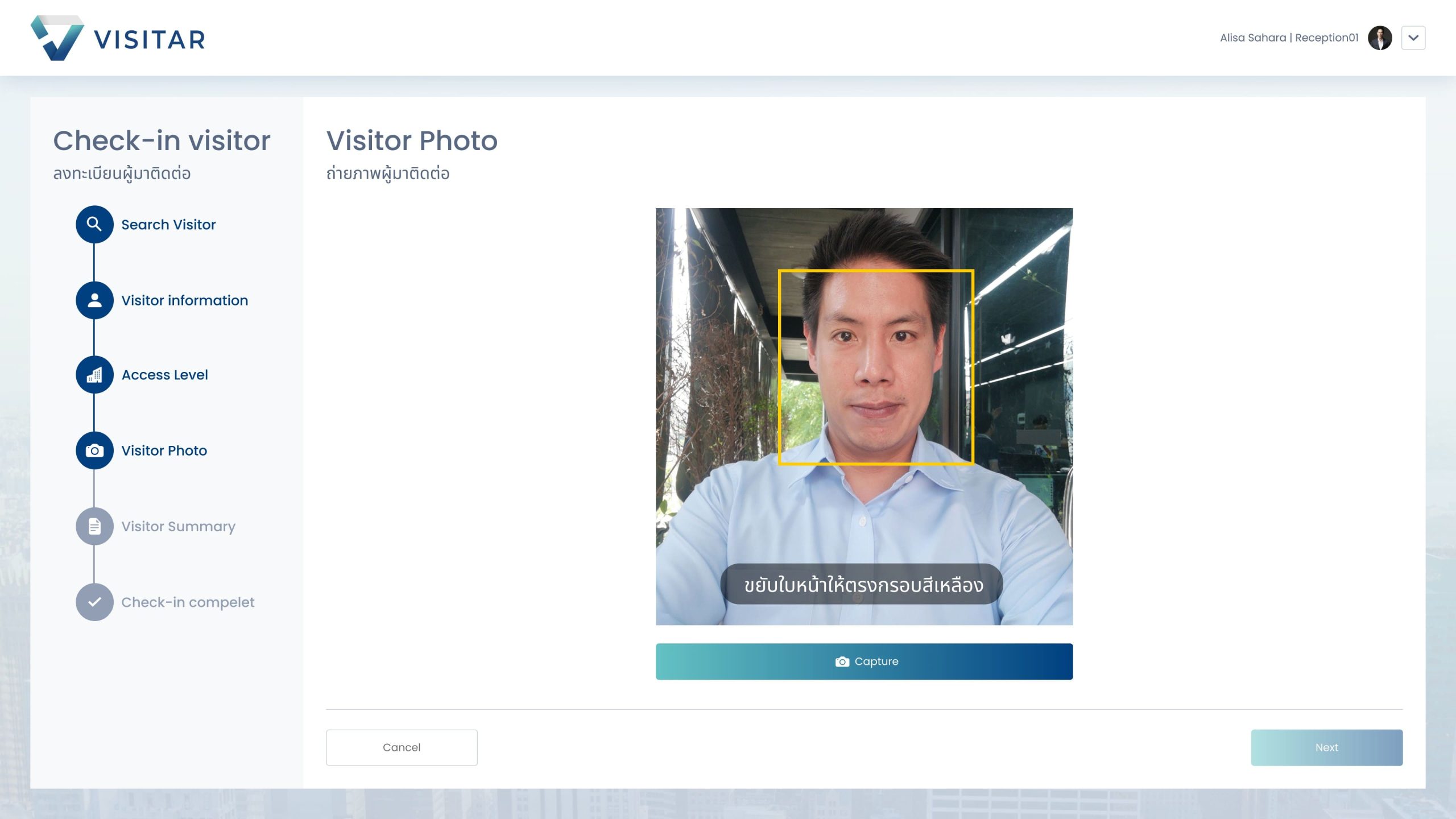Click the Access Level building icon
The image size is (1456, 819).
94,375
